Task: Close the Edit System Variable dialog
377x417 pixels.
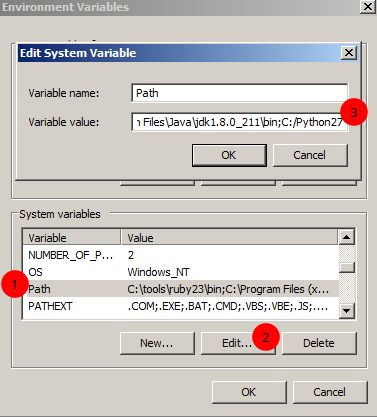Action: click(349, 53)
